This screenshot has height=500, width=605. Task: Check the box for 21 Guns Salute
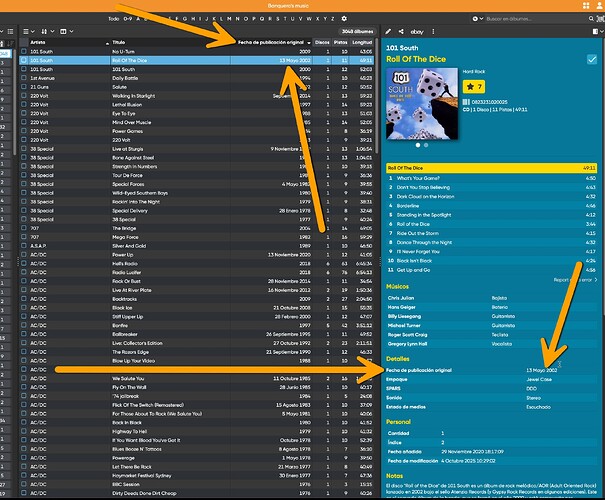click(x=24, y=87)
